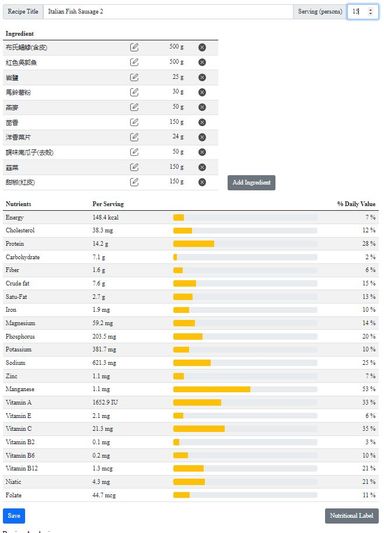Delete the 30 g ingredient row
The height and width of the screenshot is (533, 384).
tap(202, 92)
